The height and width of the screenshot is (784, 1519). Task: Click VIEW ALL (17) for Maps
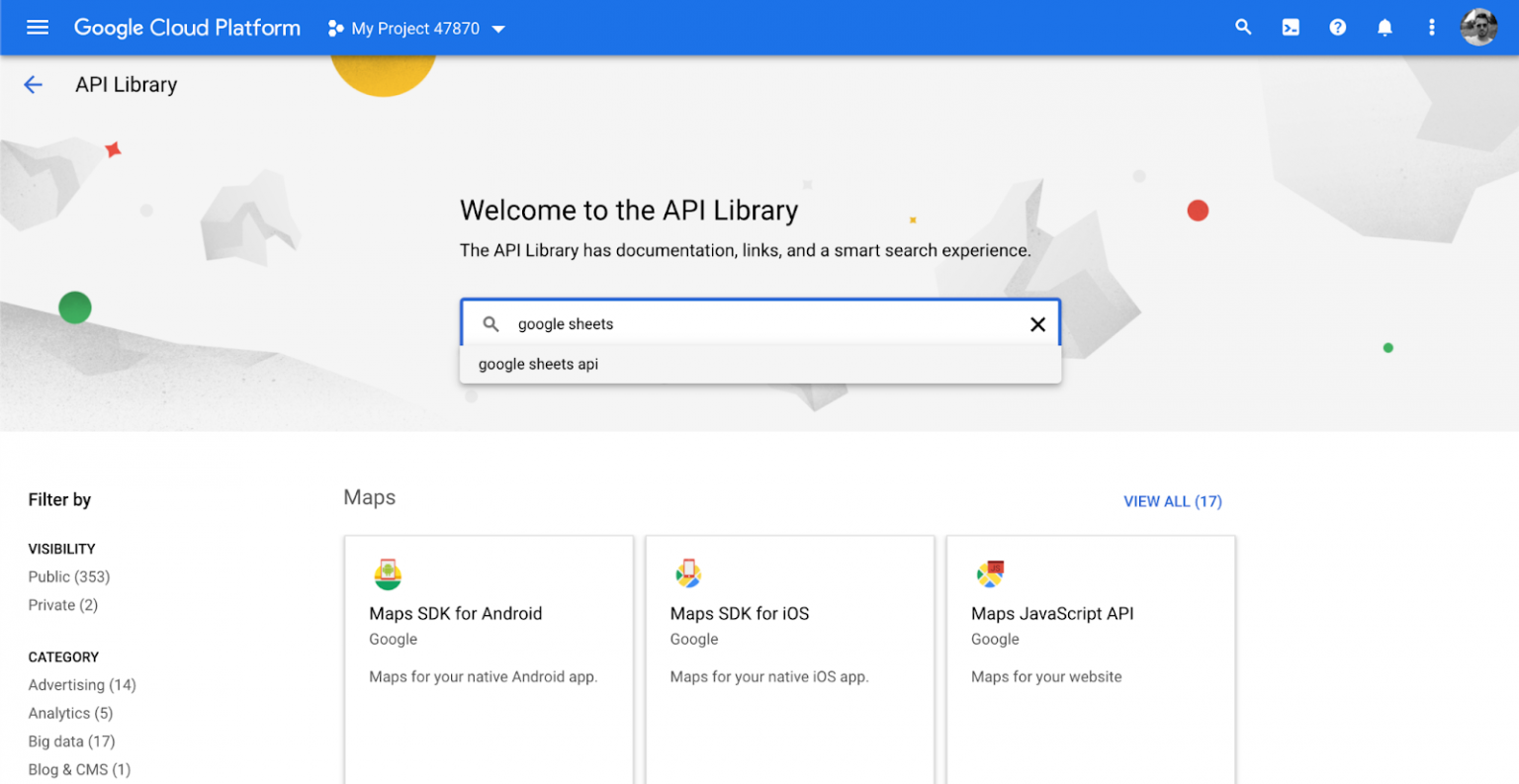pyautogui.click(x=1173, y=501)
